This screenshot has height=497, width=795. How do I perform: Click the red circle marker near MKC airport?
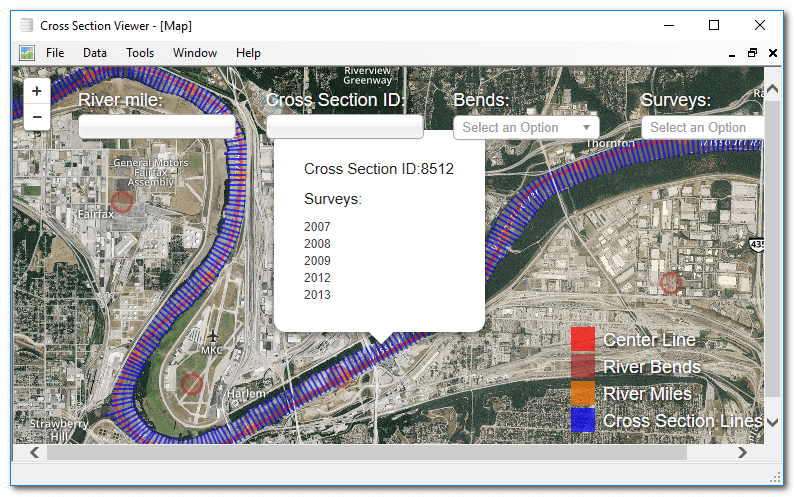click(192, 384)
